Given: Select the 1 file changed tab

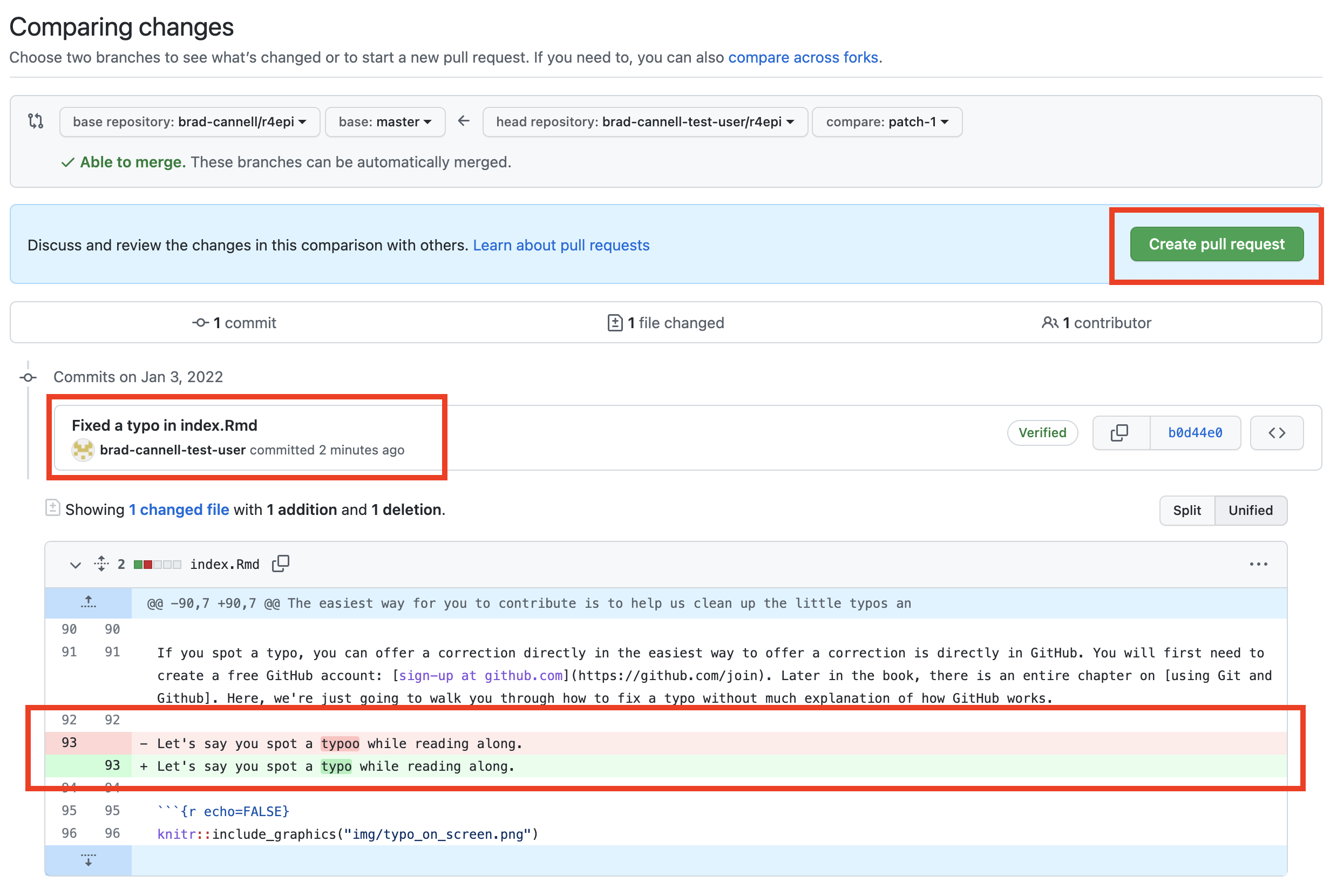Looking at the screenshot, I should (666, 323).
